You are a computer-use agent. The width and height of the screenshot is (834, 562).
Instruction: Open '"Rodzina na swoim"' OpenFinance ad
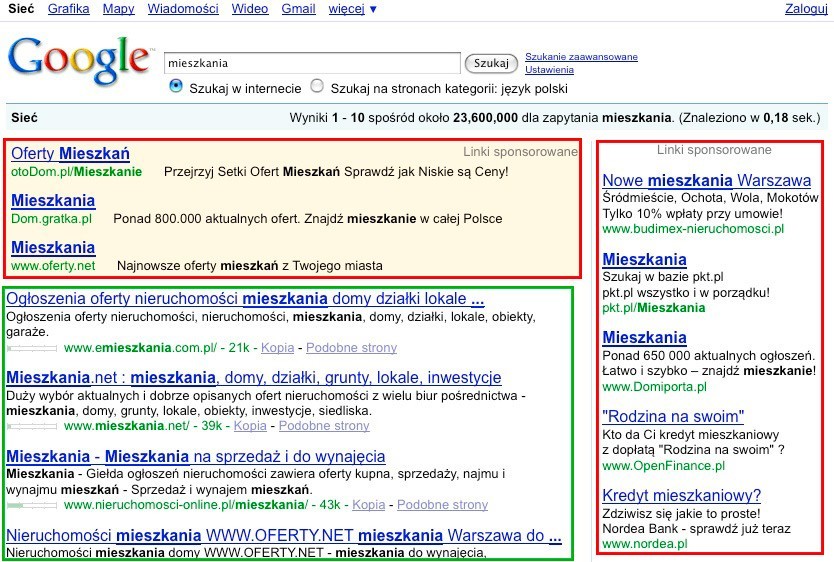673,416
